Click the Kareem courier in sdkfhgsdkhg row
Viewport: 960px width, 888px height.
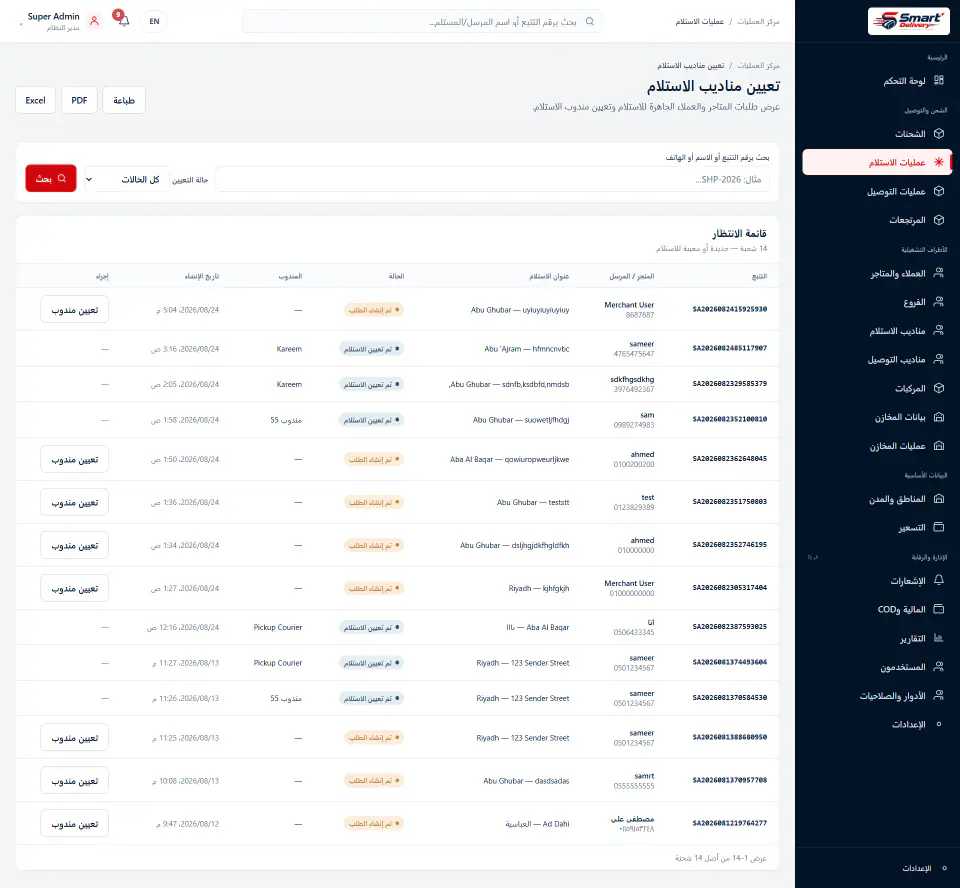(289, 385)
